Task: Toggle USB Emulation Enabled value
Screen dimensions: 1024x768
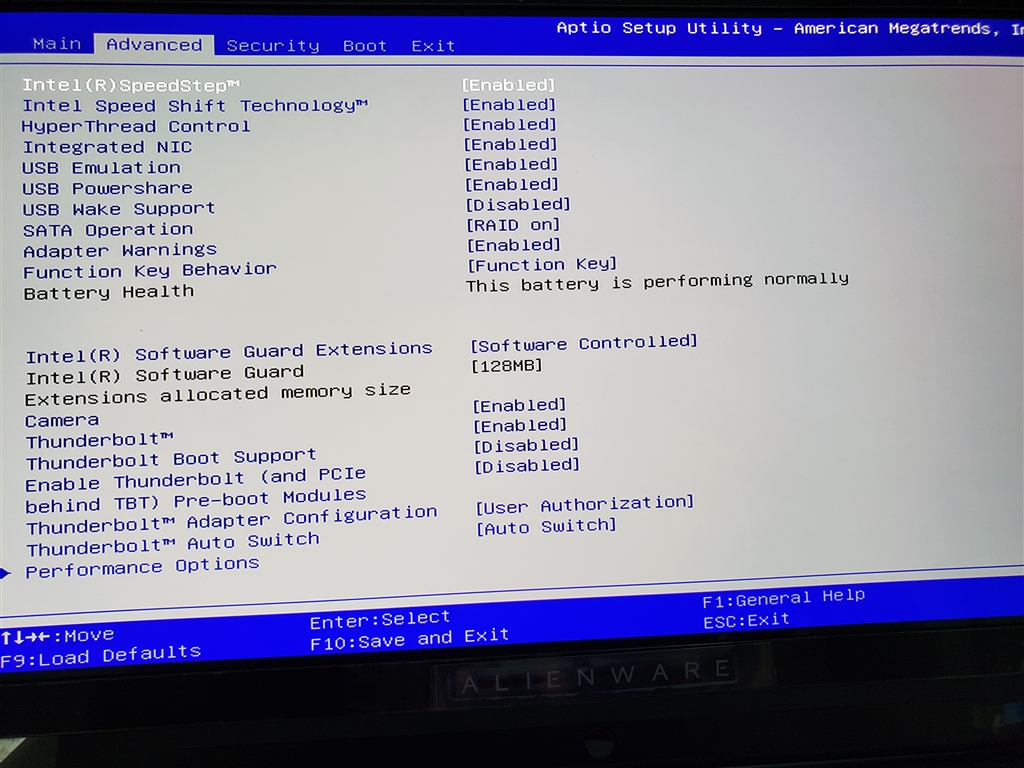Action: pos(511,164)
